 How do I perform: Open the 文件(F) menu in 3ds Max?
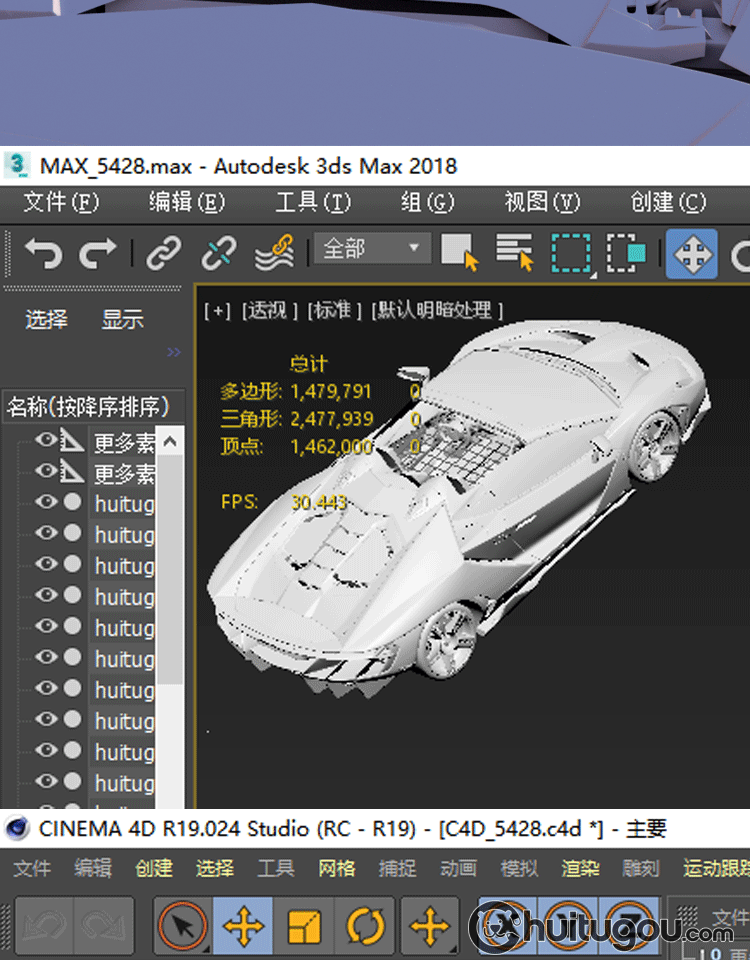pos(61,202)
